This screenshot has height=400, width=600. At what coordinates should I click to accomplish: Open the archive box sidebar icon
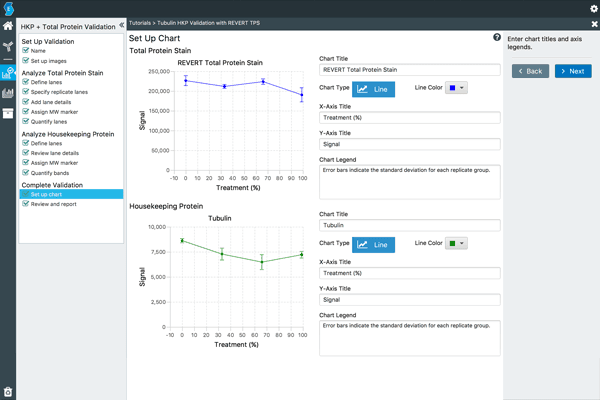pos(8,113)
